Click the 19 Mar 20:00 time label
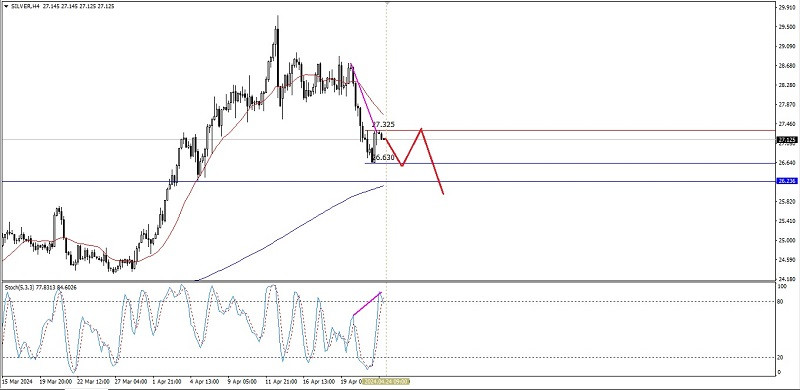The width and height of the screenshot is (800, 390). (55, 381)
